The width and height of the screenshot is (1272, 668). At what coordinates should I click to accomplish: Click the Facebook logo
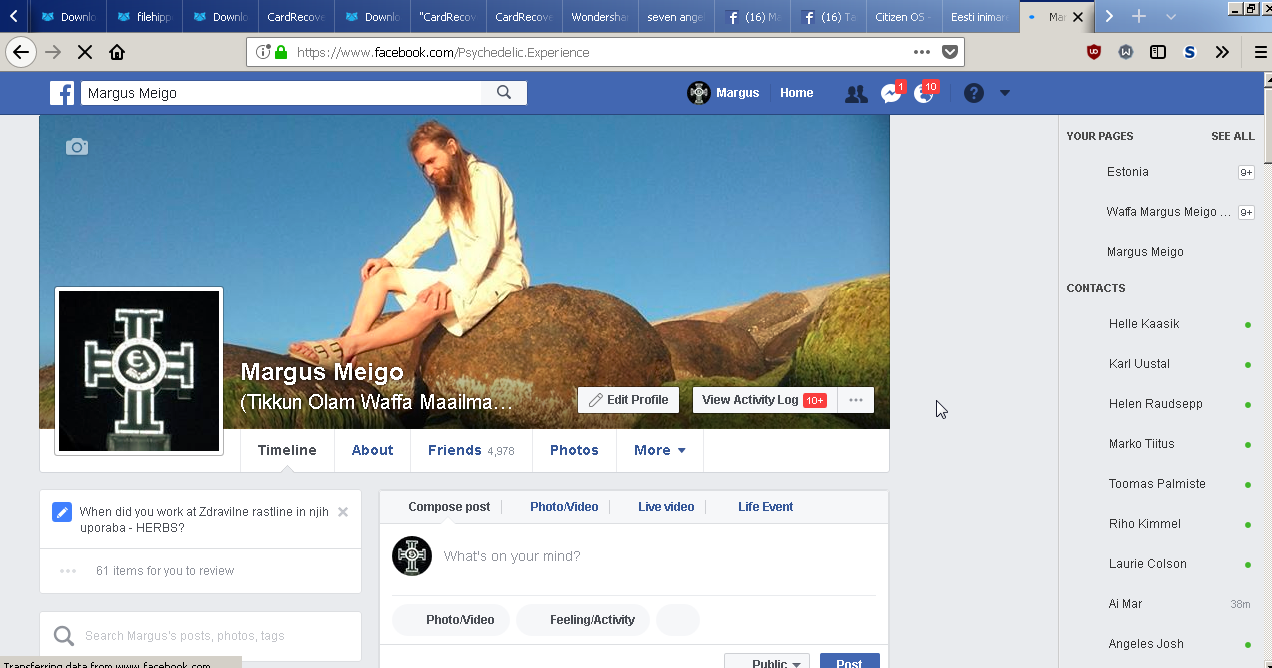62,93
